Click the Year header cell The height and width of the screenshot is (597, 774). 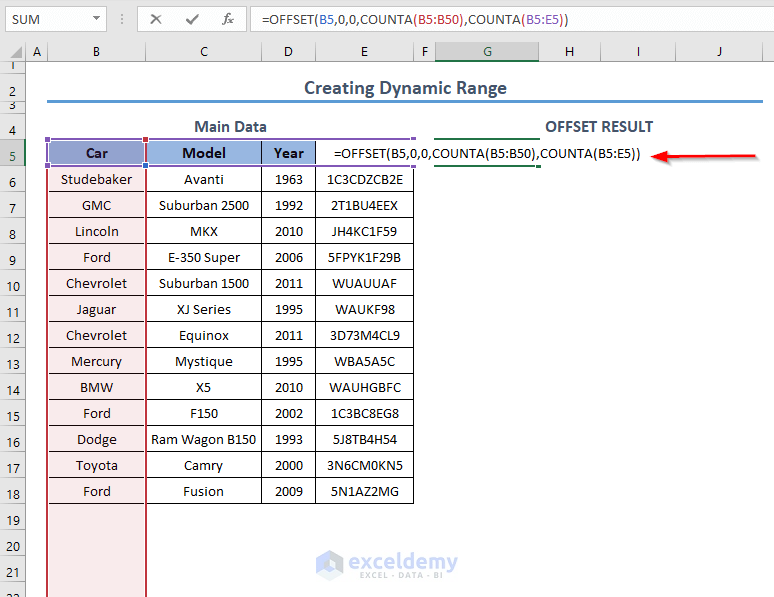[x=289, y=153]
